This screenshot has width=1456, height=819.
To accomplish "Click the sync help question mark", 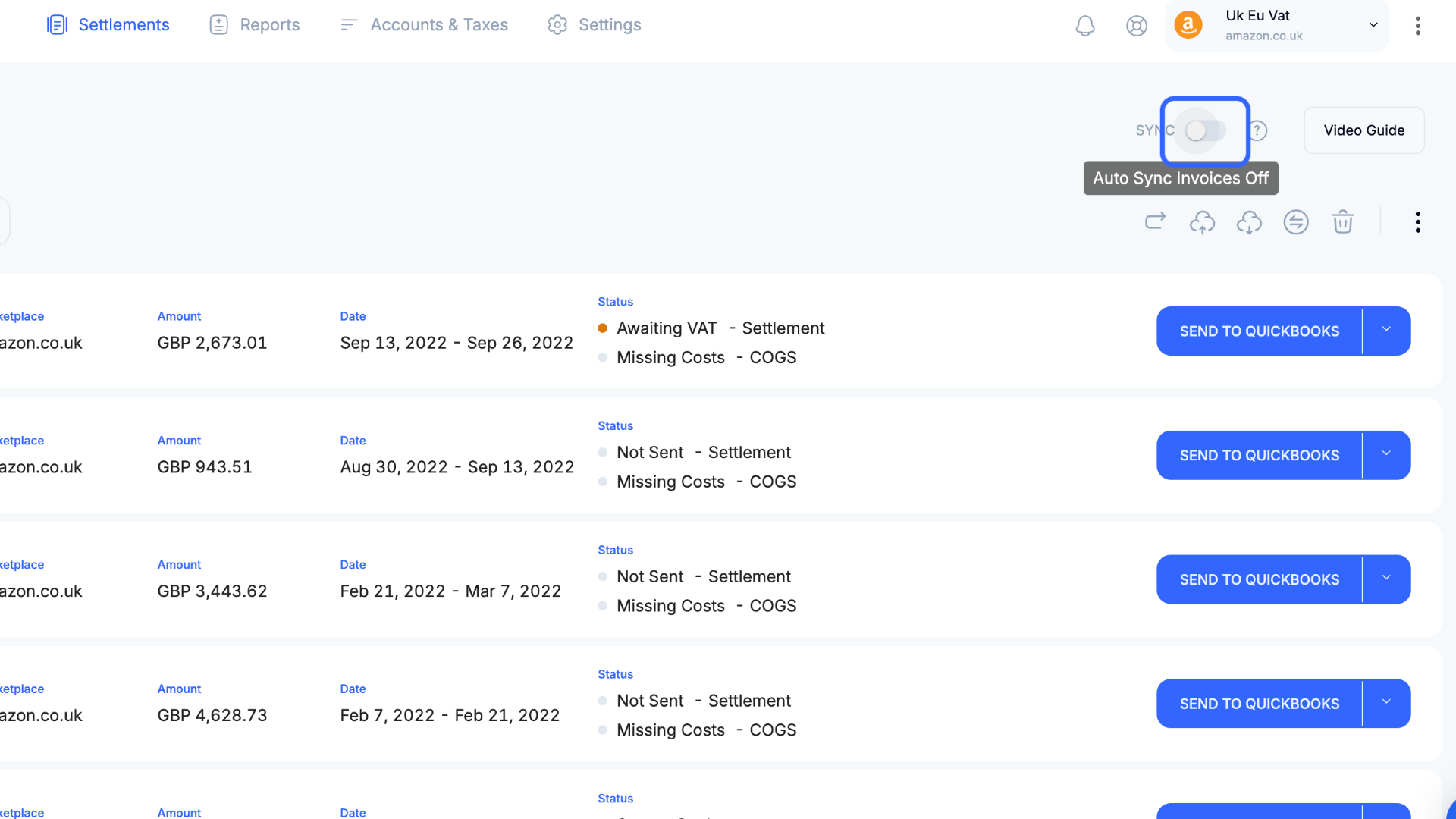I will point(1258,130).
